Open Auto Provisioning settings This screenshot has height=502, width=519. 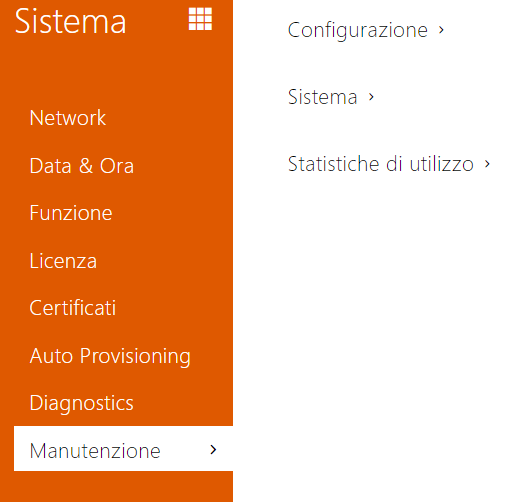pyautogui.click(x=110, y=356)
